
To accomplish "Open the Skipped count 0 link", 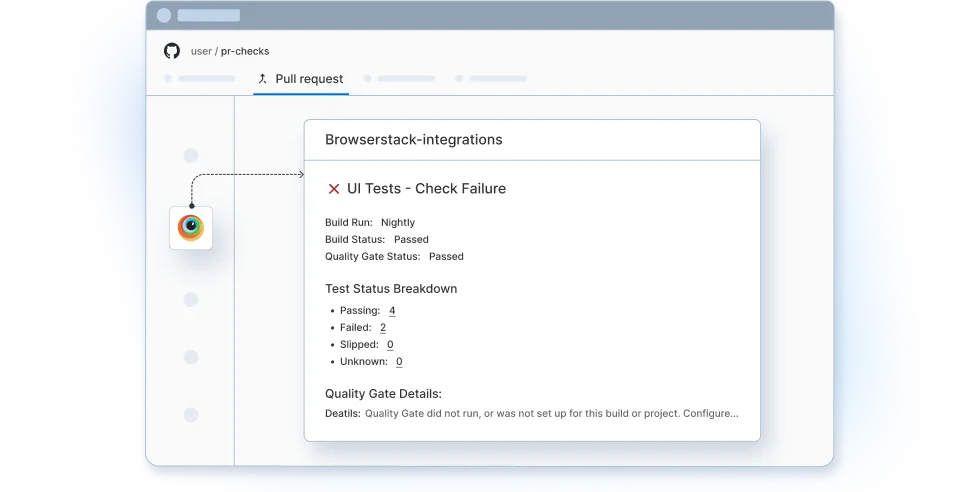I will (390, 344).
